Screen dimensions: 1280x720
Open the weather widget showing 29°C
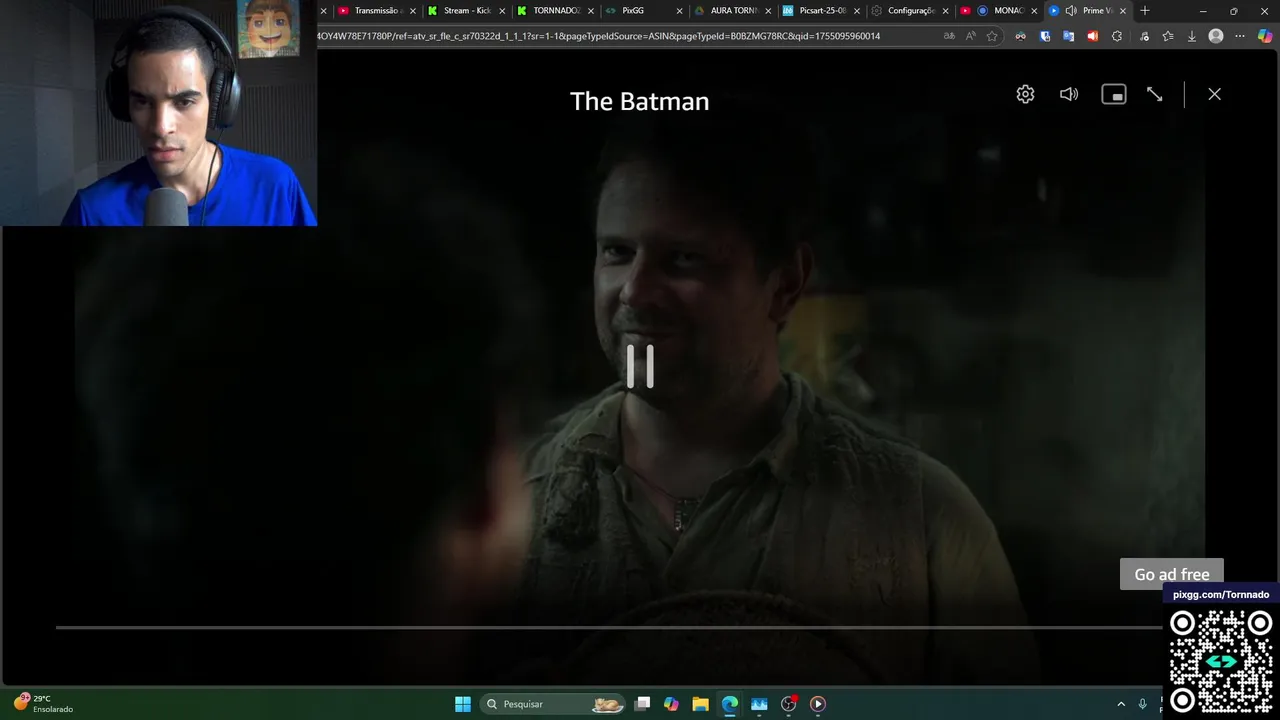coord(43,704)
